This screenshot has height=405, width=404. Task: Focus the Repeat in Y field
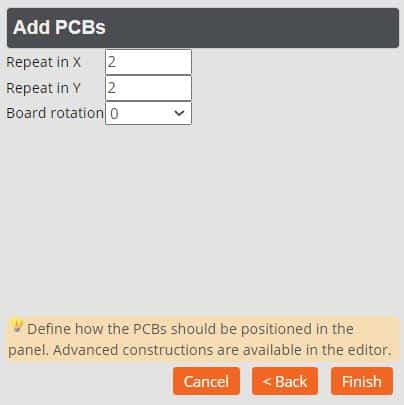(x=148, y=88)
